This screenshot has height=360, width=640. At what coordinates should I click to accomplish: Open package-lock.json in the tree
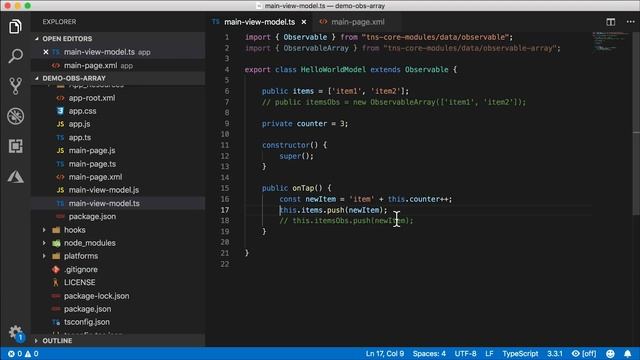coord(96,296)
